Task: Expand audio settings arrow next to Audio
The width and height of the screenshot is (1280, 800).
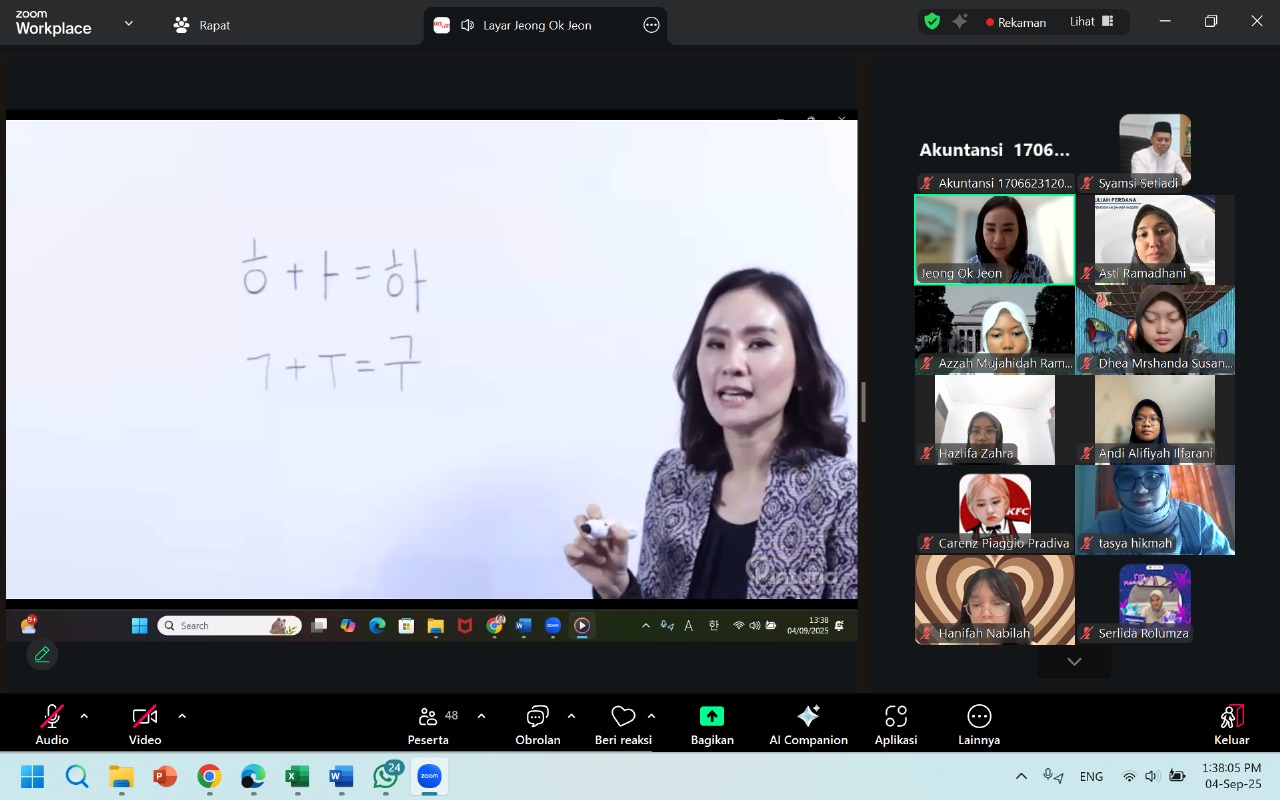Action: pyautogui.click(x=84, y=716)
